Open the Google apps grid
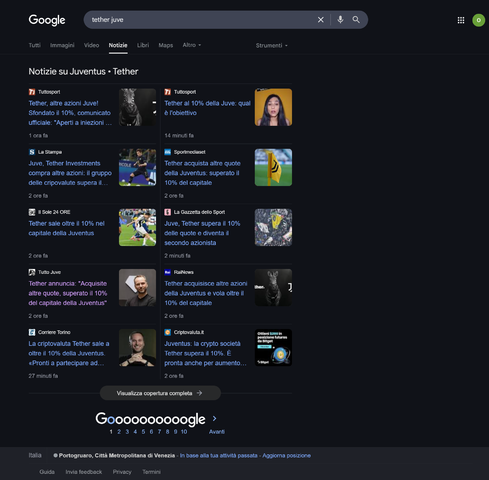This screenshot has width=489, height=480. click(x=461, y=20)
